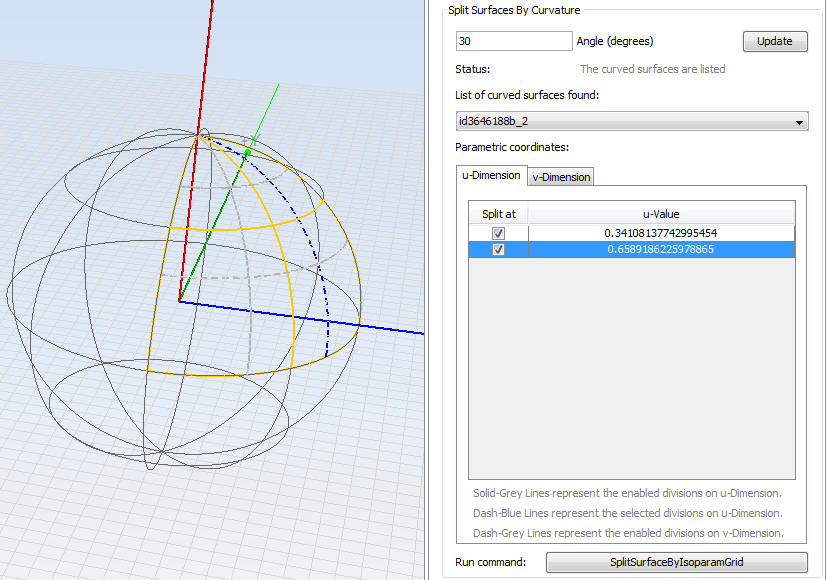Open the curved surfaces list dropdown arrow

tap(799, 122)
